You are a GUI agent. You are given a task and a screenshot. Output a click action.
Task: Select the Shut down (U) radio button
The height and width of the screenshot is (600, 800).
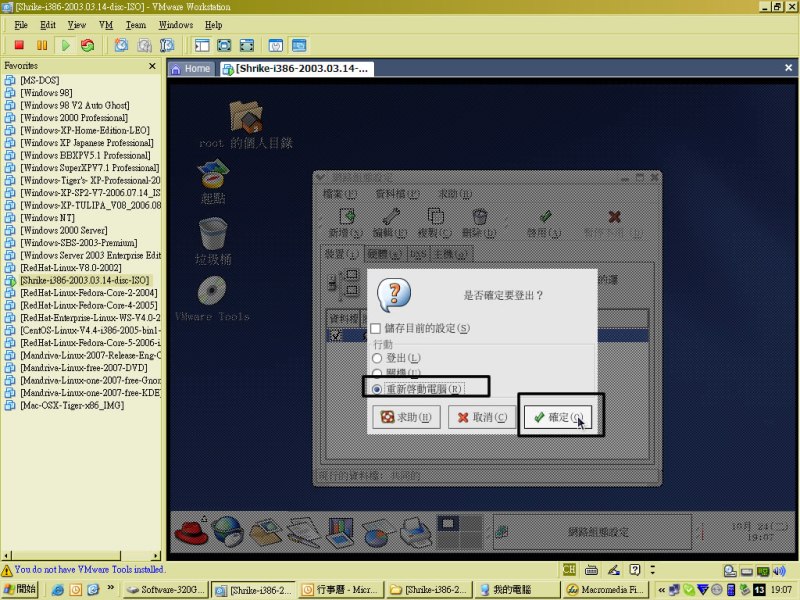(377, 372)
